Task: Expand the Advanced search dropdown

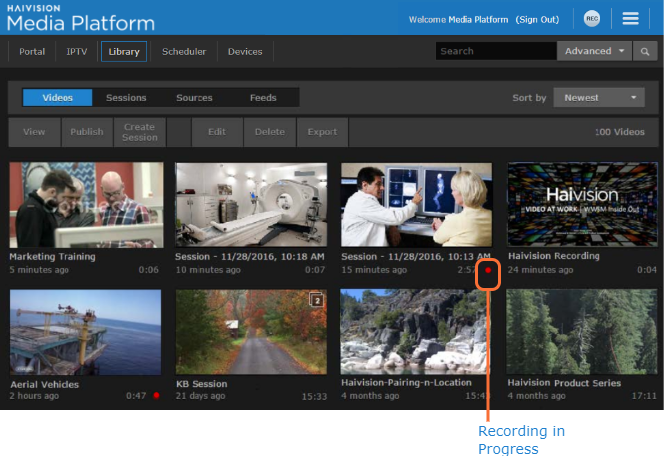Action: click(x=594, y=51)
